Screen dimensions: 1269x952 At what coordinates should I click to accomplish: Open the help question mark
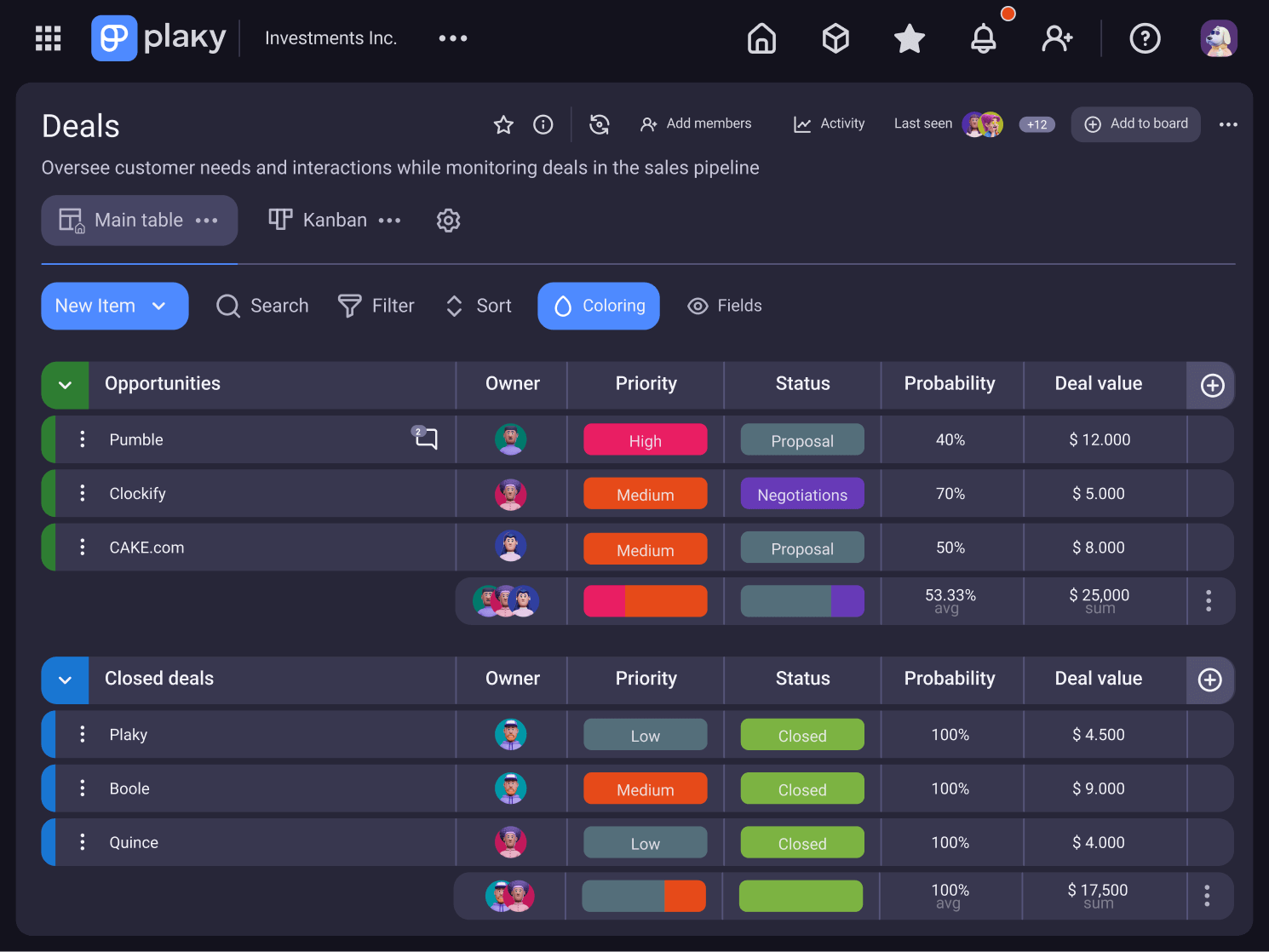click(x=1145, y=38)
